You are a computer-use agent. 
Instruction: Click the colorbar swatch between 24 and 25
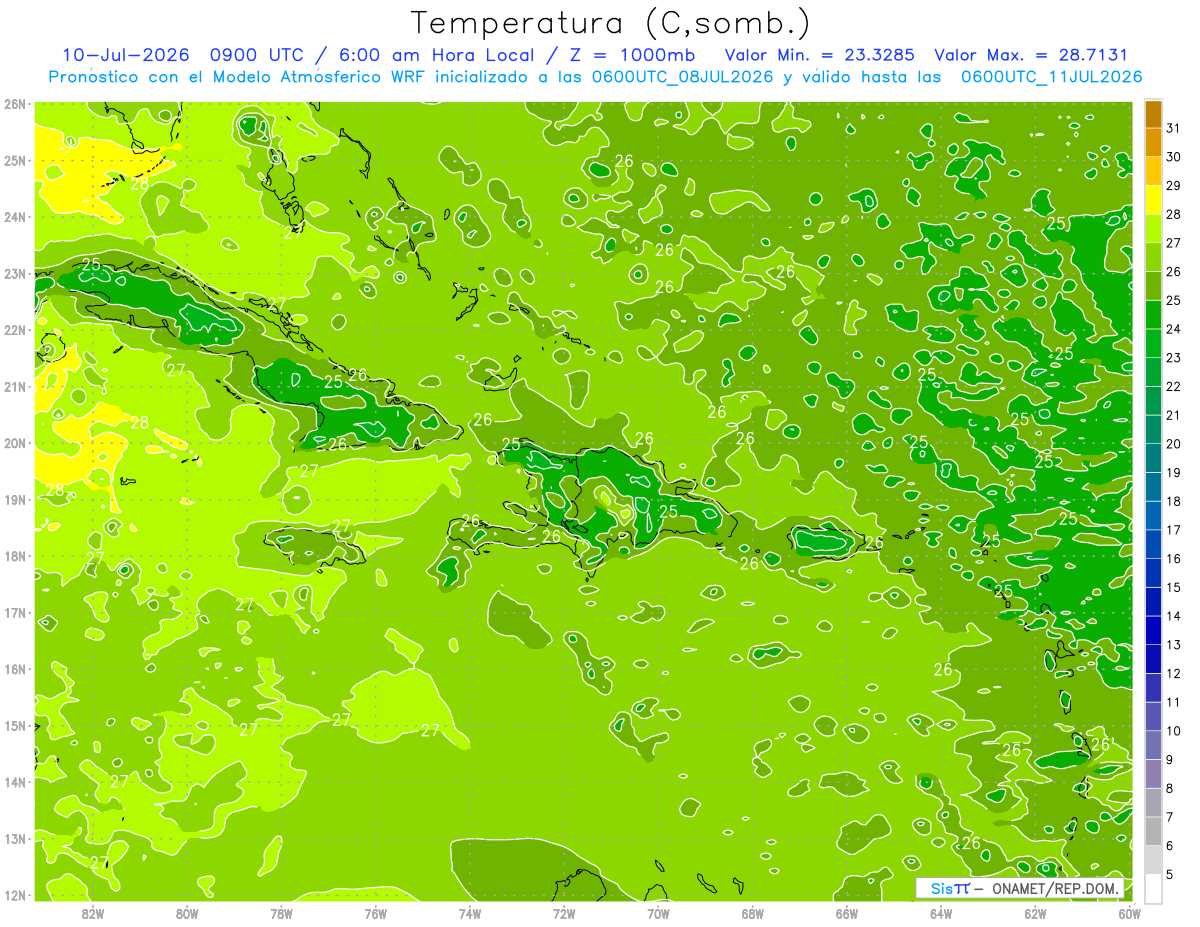1153,314
